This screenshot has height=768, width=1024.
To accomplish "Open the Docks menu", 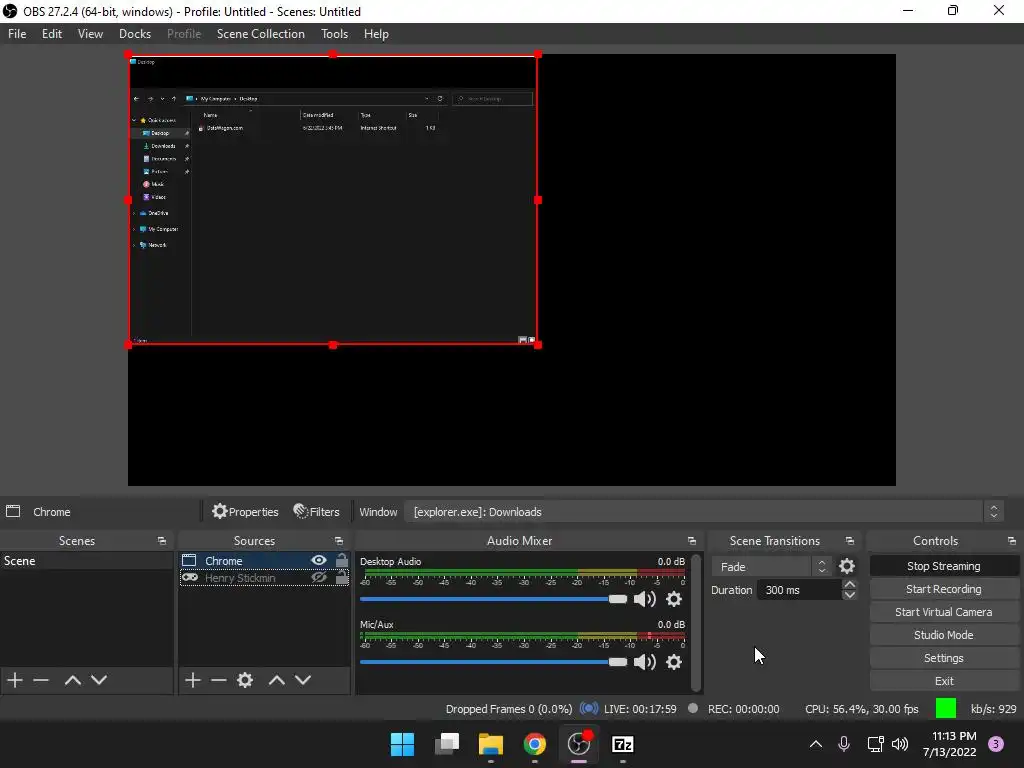I will coord(135,34).
